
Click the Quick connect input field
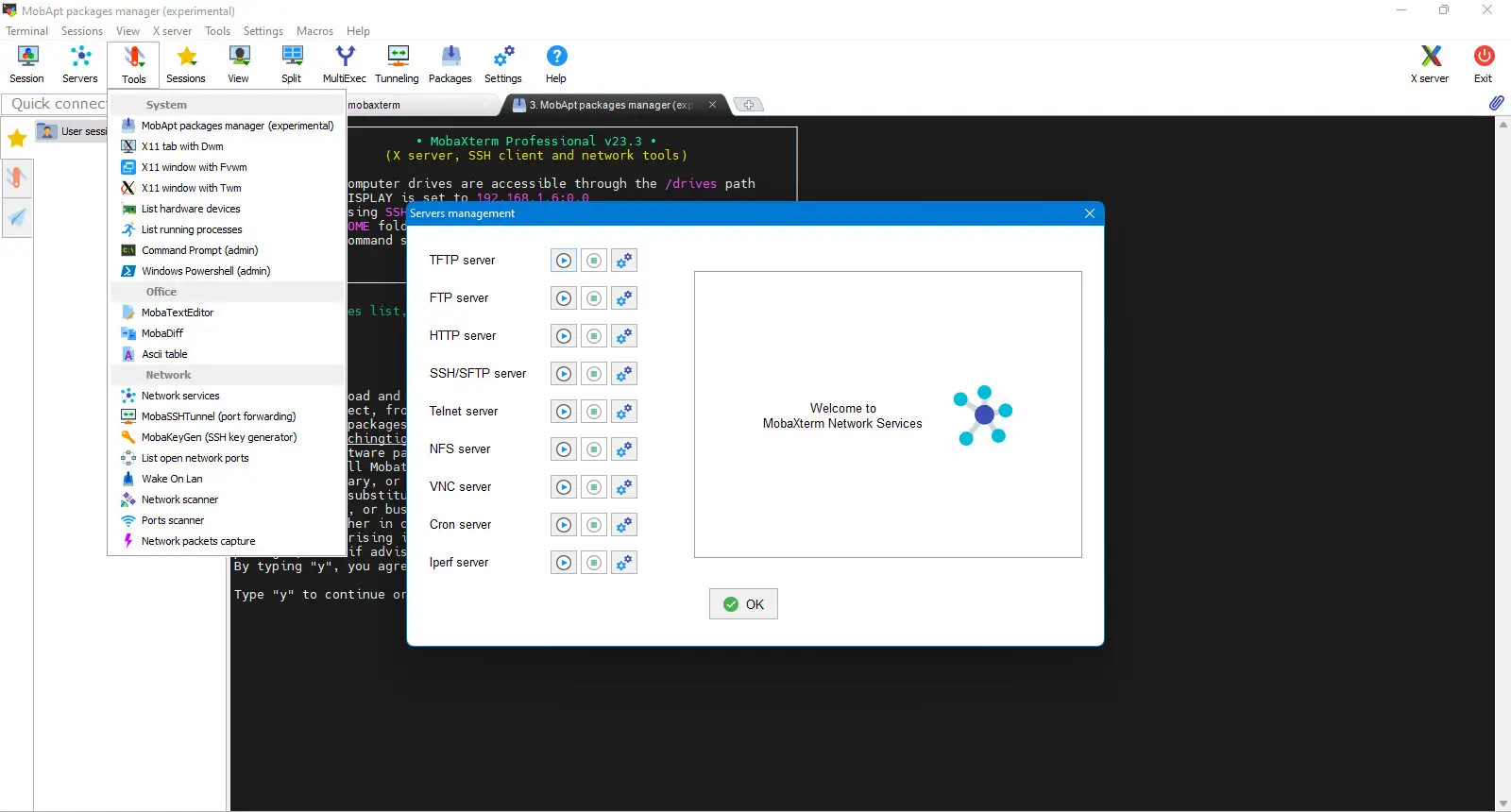click(55, 104)
